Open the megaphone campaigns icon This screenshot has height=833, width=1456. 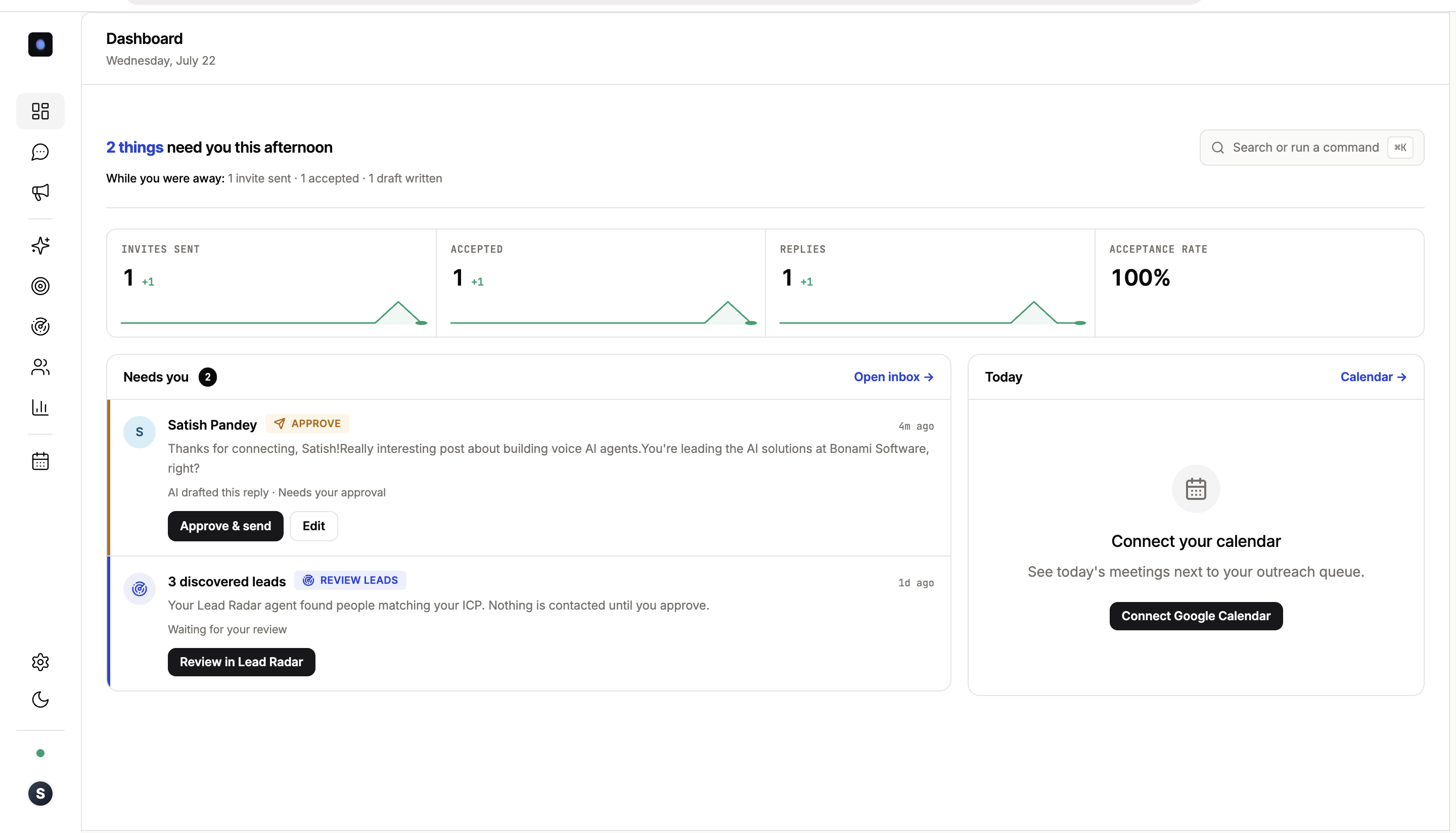click(x=40, y=192)
